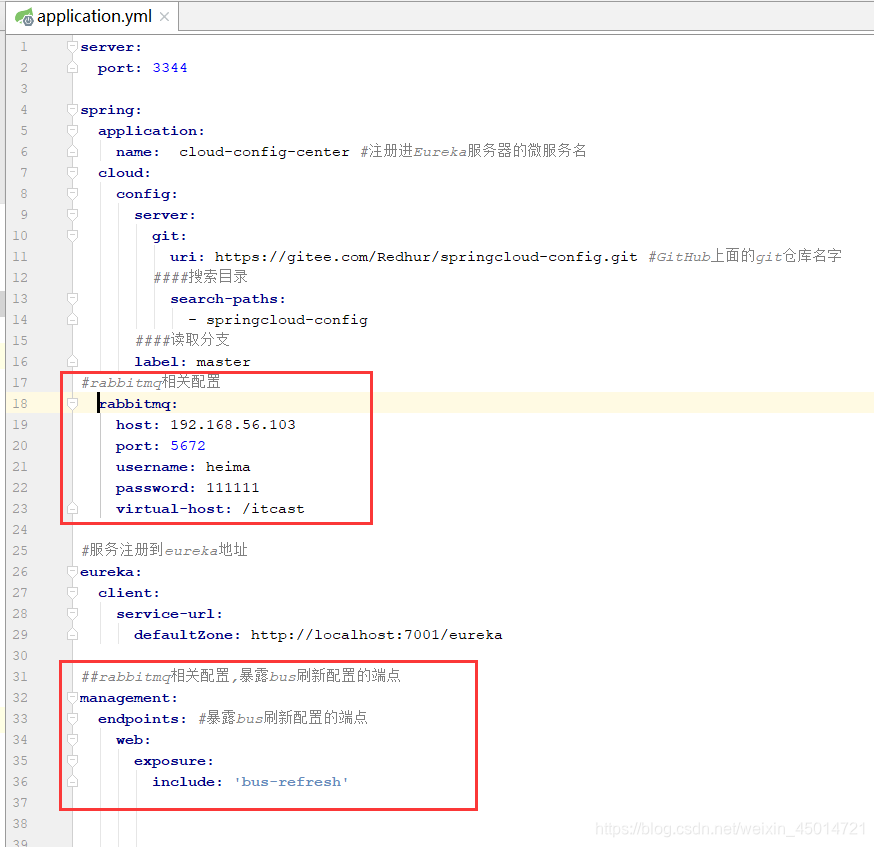Click the password value 111111
Image resolution: width=874 pixels, height=847 pixels.
pos(232,488)
